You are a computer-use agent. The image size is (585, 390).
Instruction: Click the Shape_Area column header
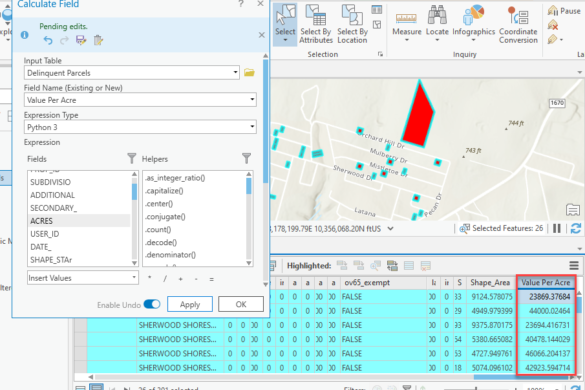click(489, 283)
